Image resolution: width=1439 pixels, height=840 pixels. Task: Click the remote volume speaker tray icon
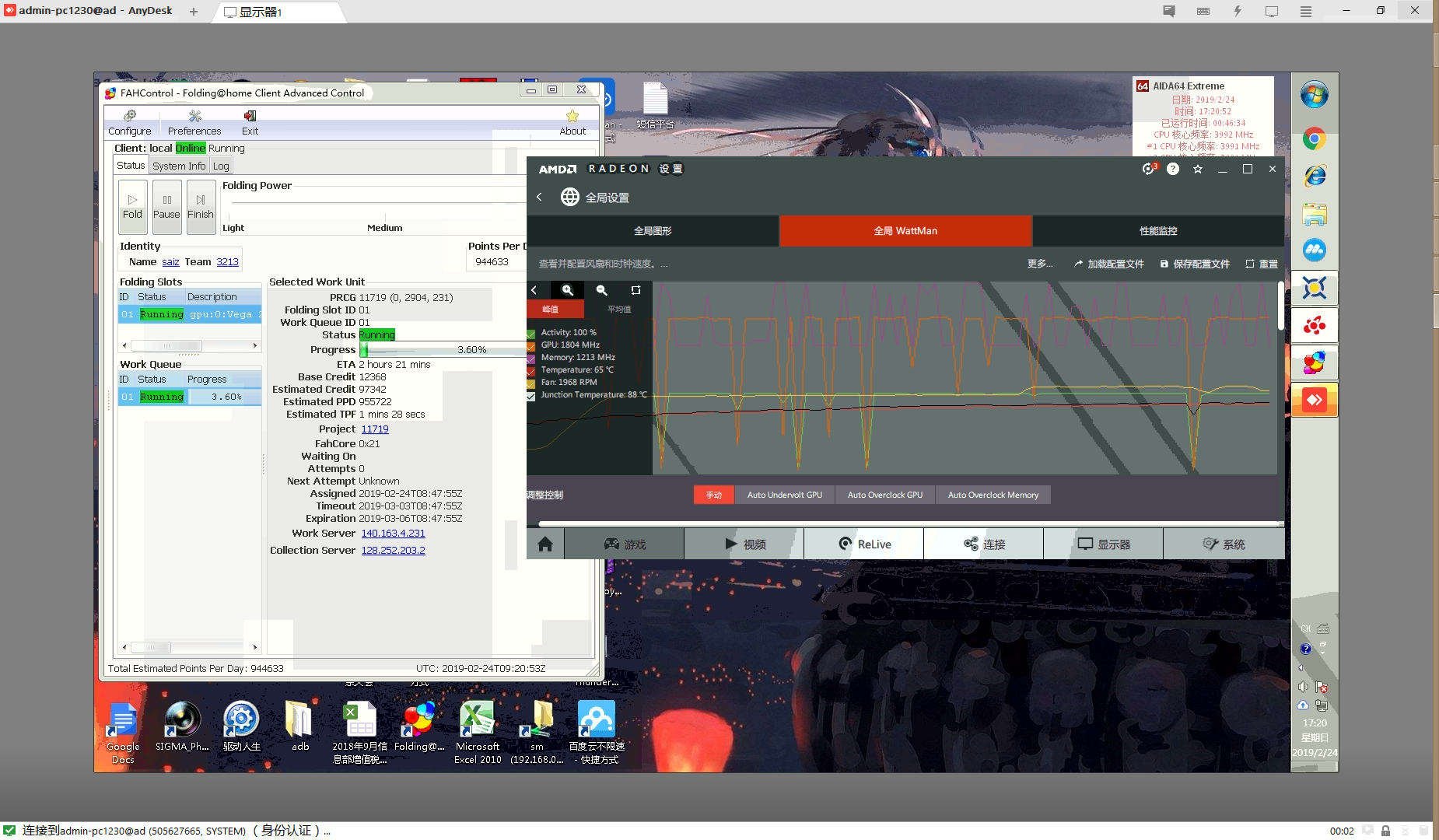pyautogui.click(x=1303, y=686)
